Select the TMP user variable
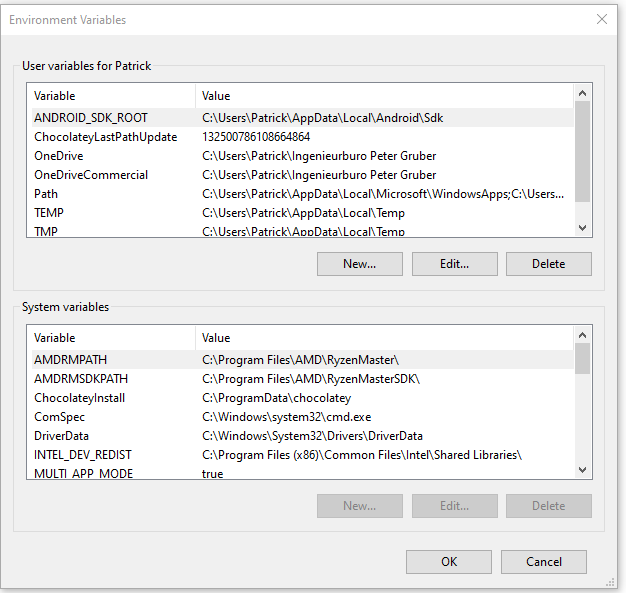This screenshot has height=593, width=626. [303, 231]
